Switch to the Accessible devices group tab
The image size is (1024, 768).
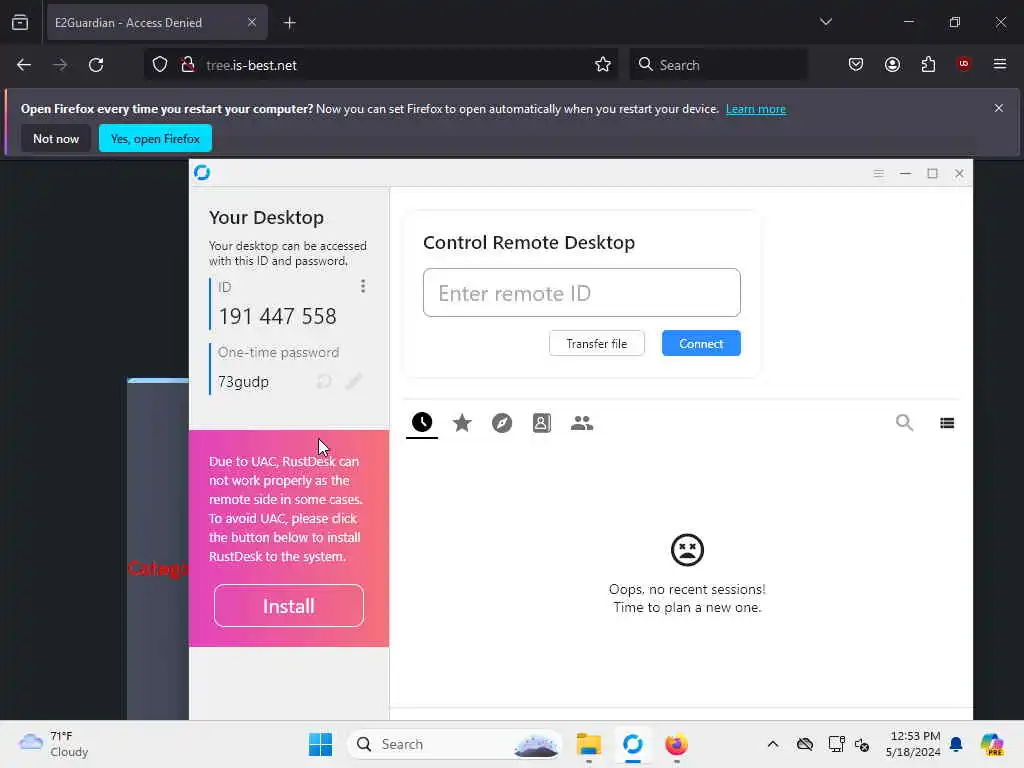click(x=582, y=423)
